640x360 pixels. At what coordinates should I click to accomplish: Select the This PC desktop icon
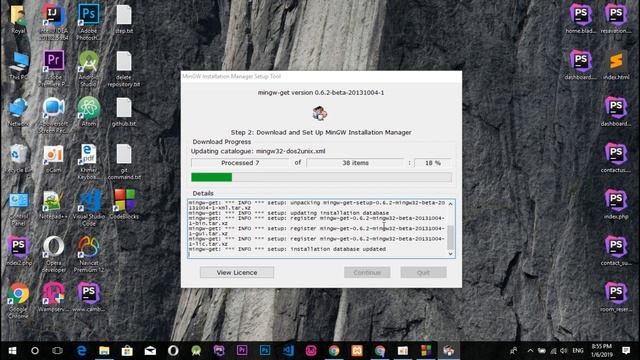pos(18,65)
